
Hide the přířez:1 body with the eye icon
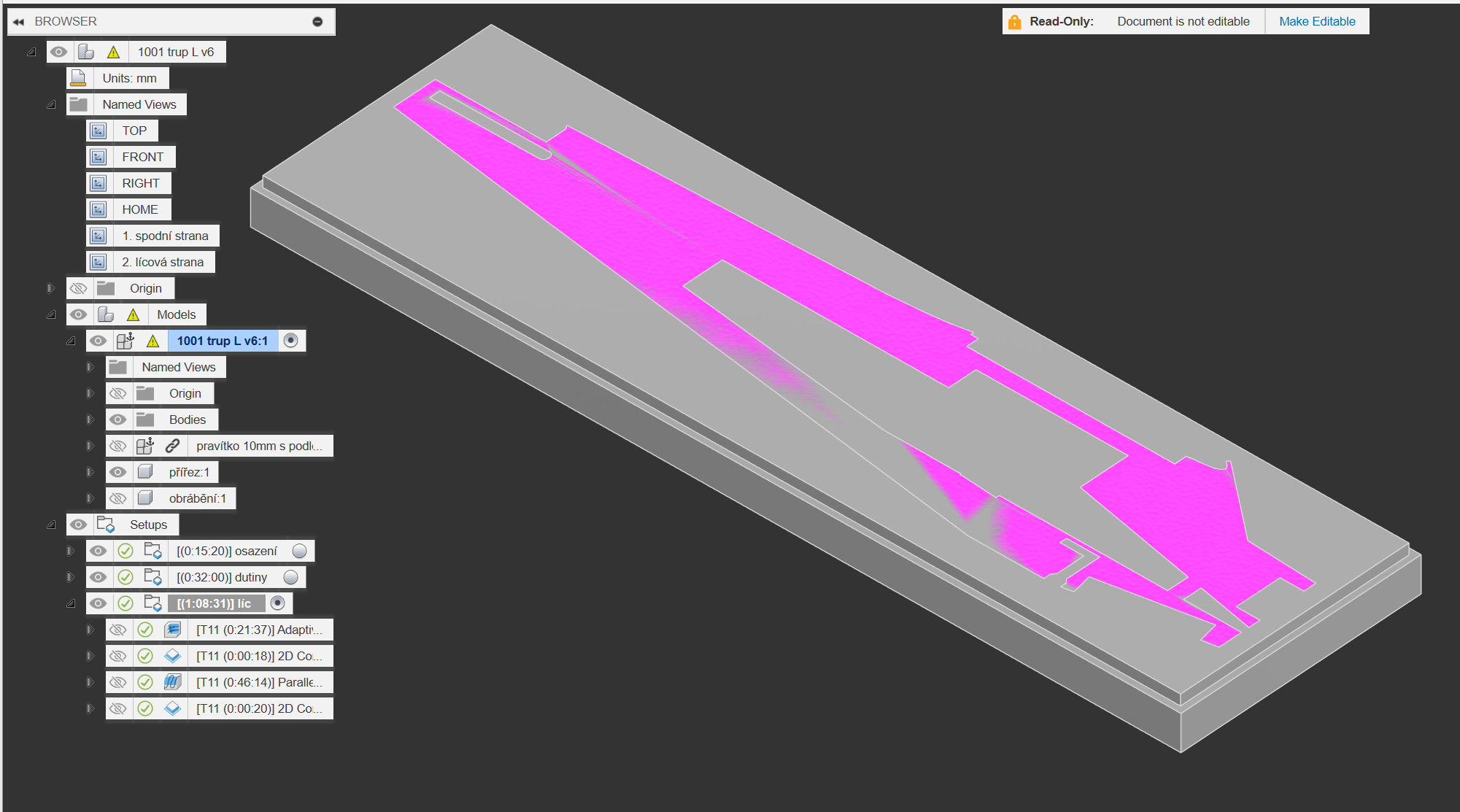point(118,472)
